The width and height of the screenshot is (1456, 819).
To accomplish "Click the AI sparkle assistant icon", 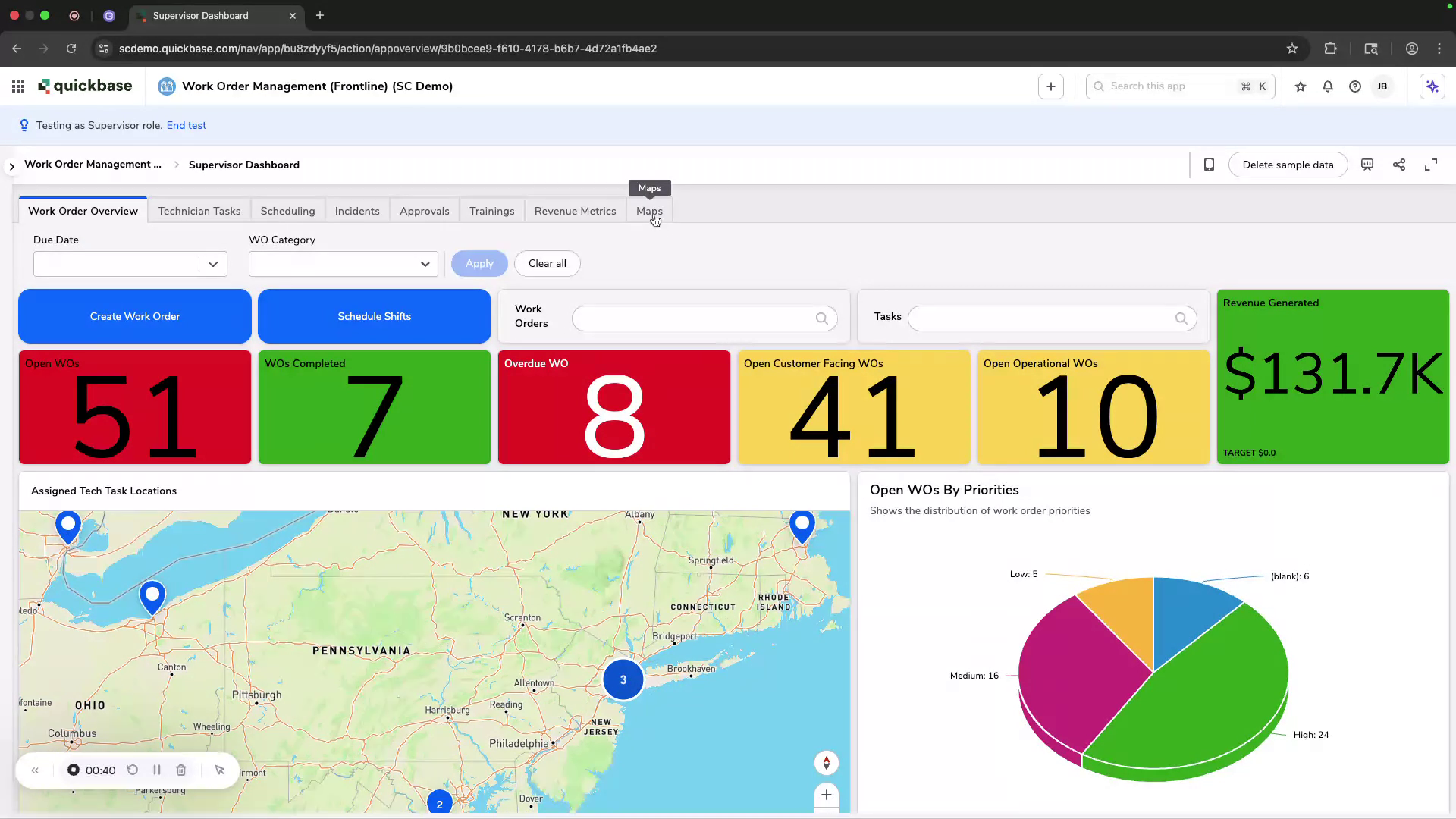I will pos(1432,86).
